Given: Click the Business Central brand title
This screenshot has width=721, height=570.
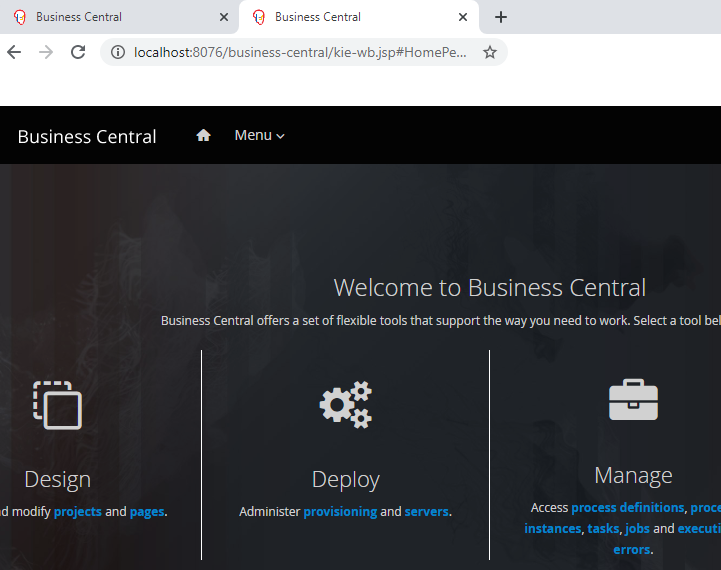Looking at the screenshot, I should tap(87, 137).
